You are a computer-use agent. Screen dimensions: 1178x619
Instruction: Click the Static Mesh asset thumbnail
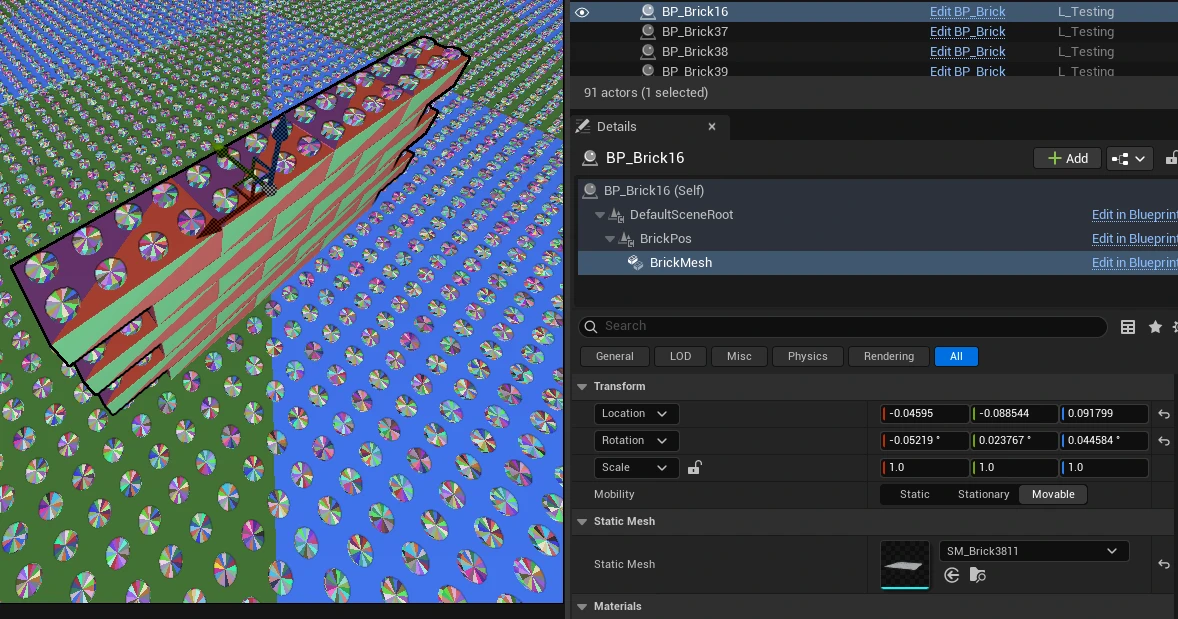click(905, 565)
